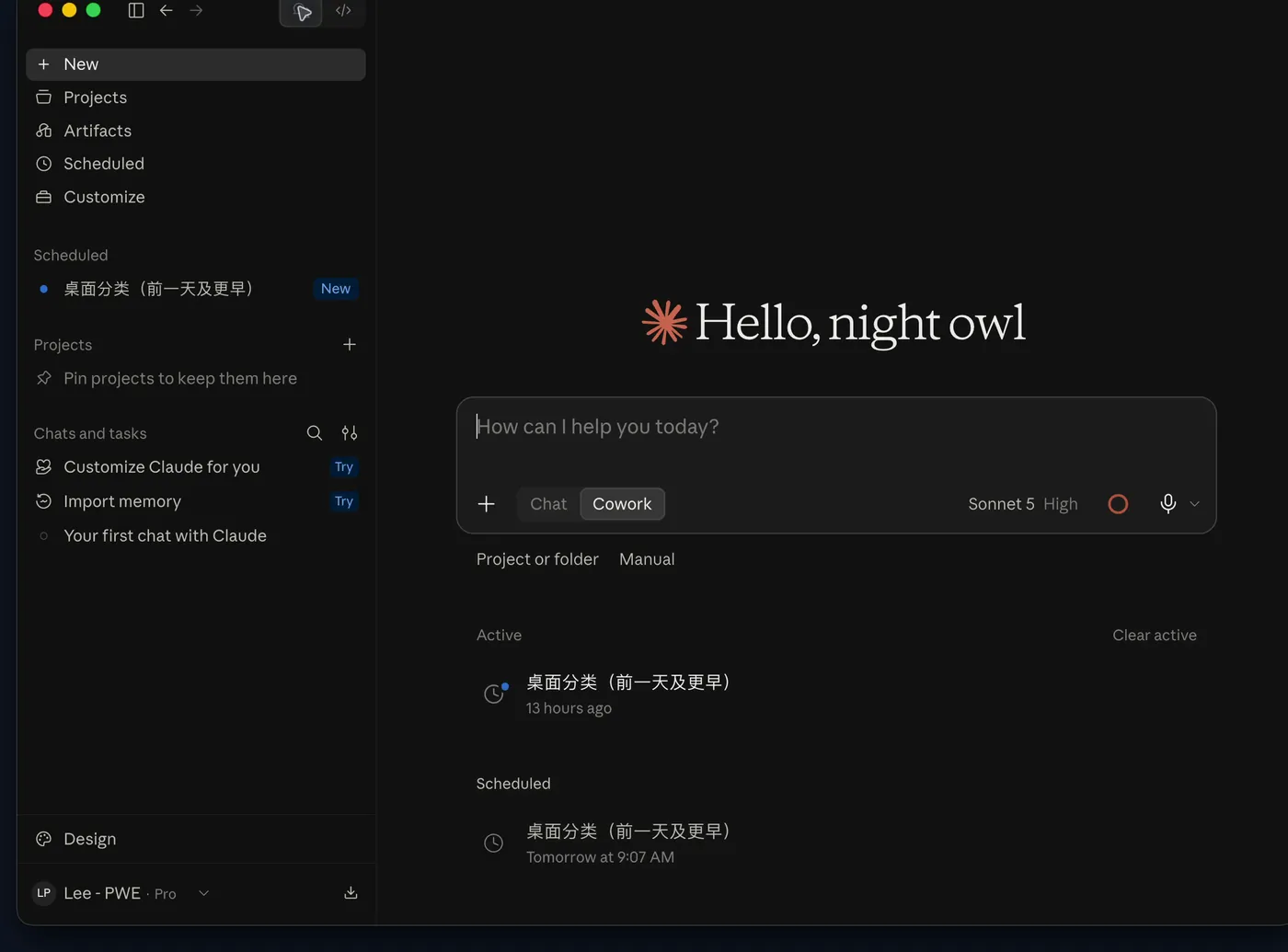1288x952 pixels.
Task: Add a project with the plus icon
Action: [350, 345]
